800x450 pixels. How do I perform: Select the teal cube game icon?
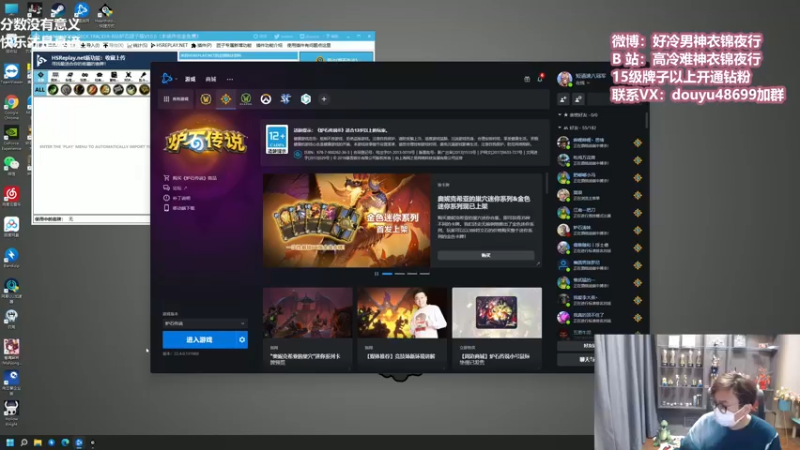coord(306,99)
